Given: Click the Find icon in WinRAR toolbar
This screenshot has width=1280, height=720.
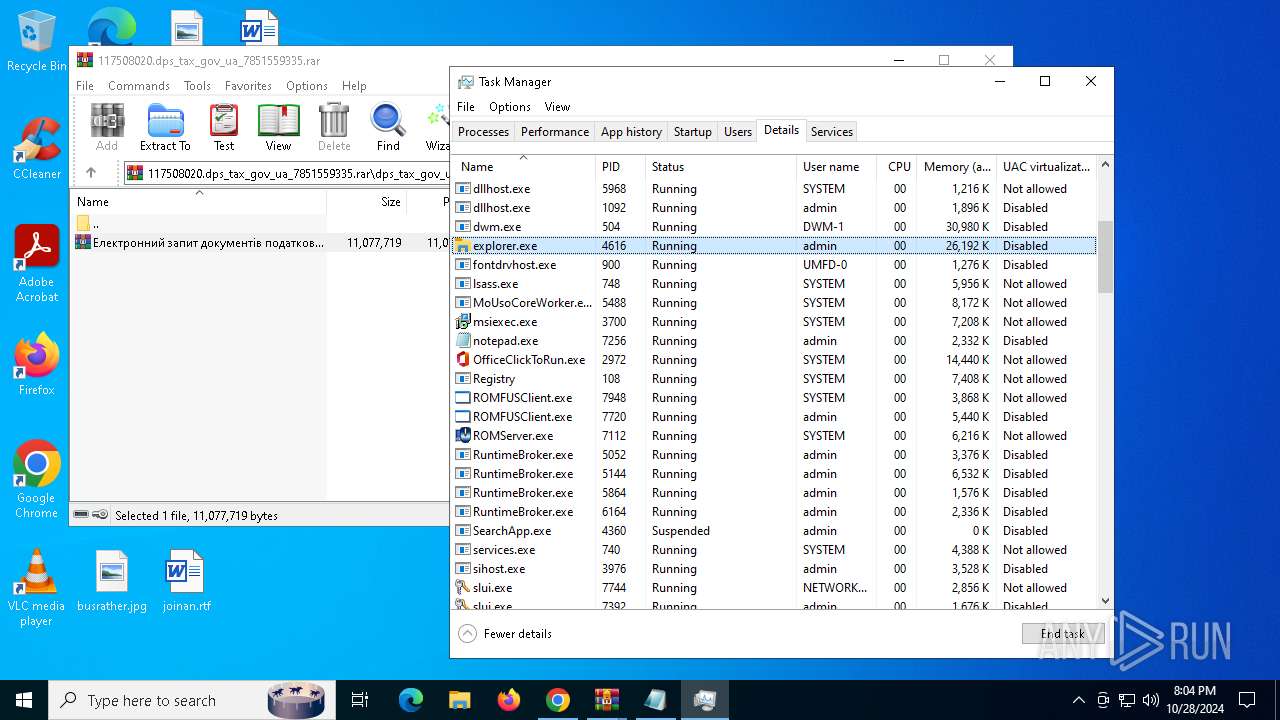Looking at the screenshot, I should tap(388, 127).
